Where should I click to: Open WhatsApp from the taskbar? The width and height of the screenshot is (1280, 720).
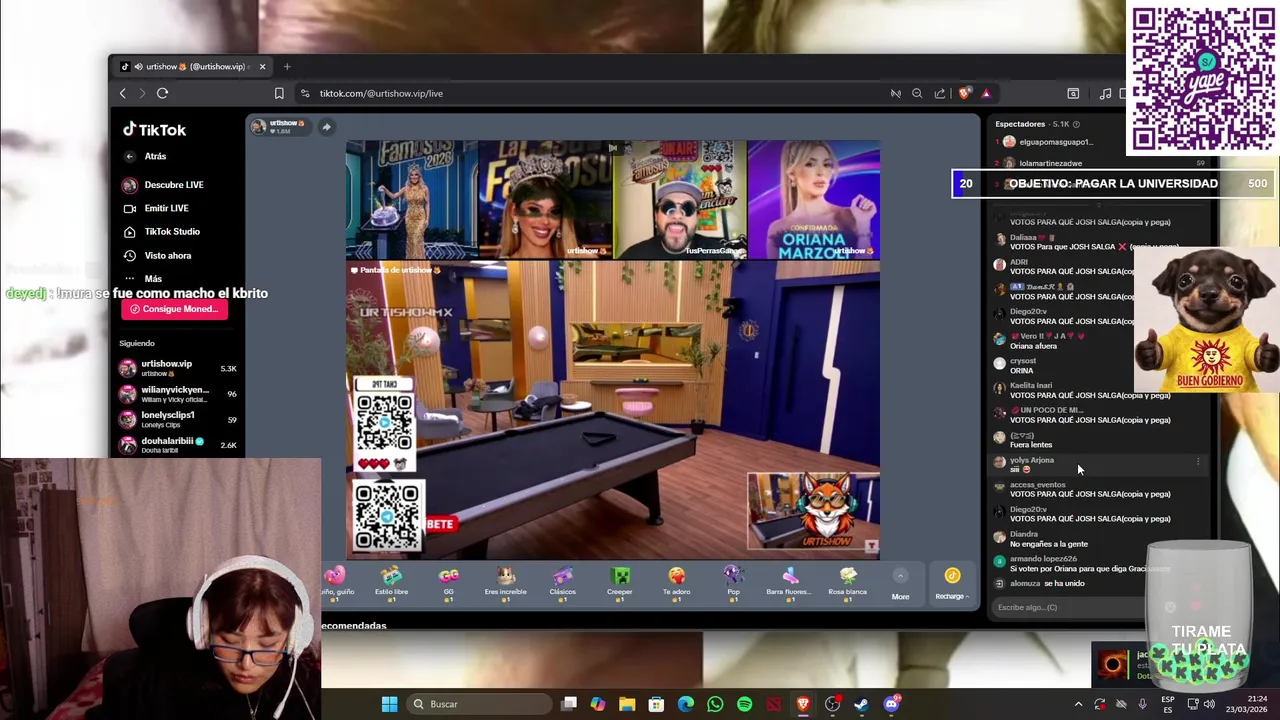[715, 704]
